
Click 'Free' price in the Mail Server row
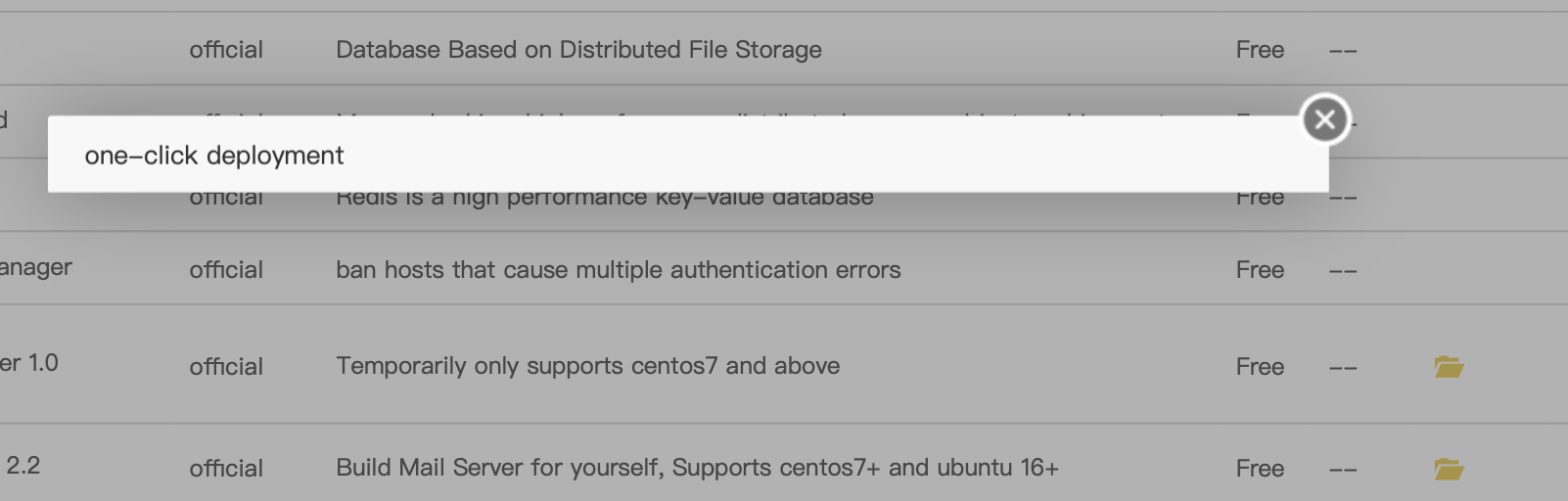1260,469
